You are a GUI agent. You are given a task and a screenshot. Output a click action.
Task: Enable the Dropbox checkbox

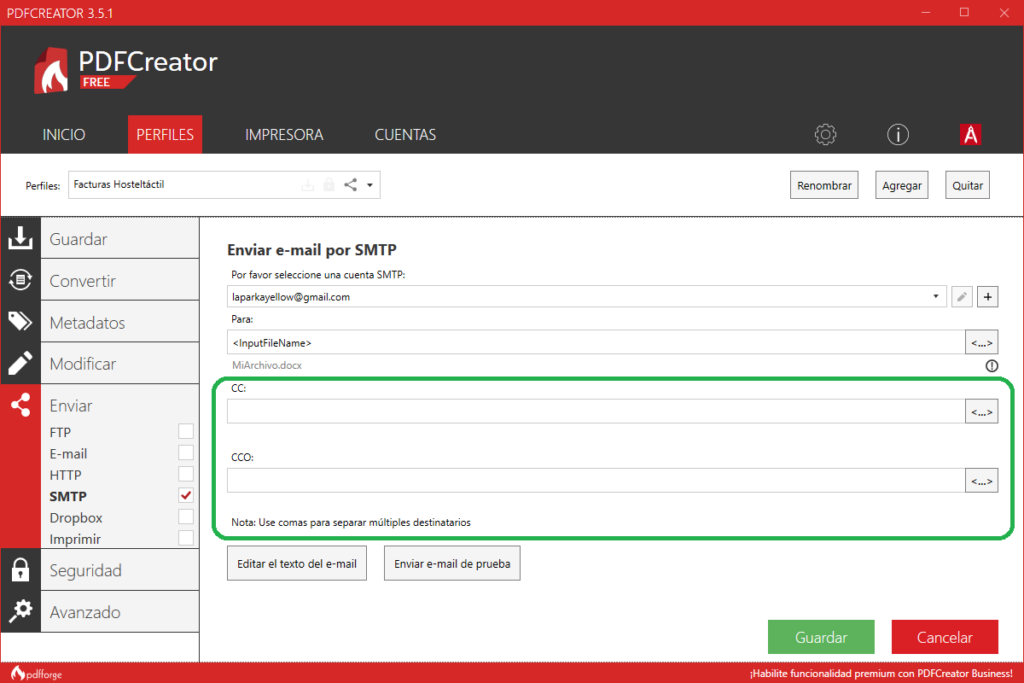185,517
